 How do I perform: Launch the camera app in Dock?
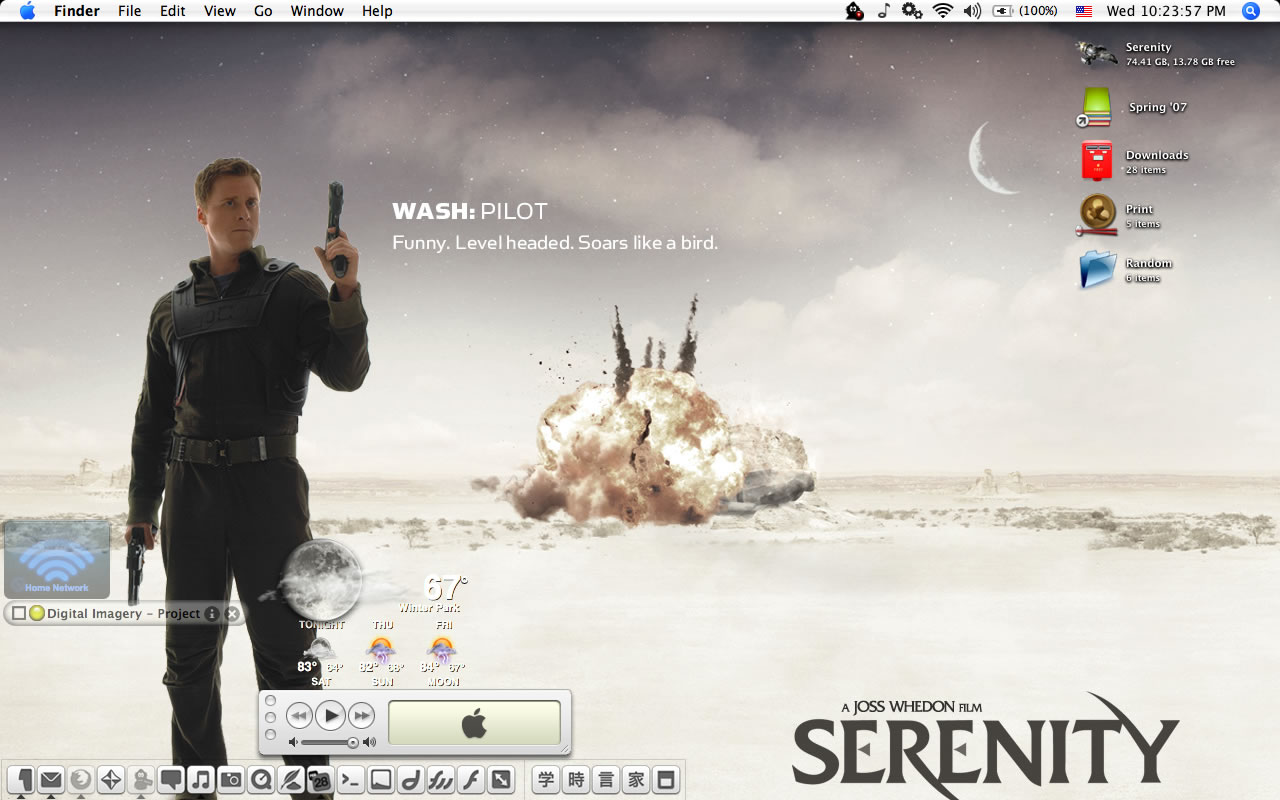point(231,780)
